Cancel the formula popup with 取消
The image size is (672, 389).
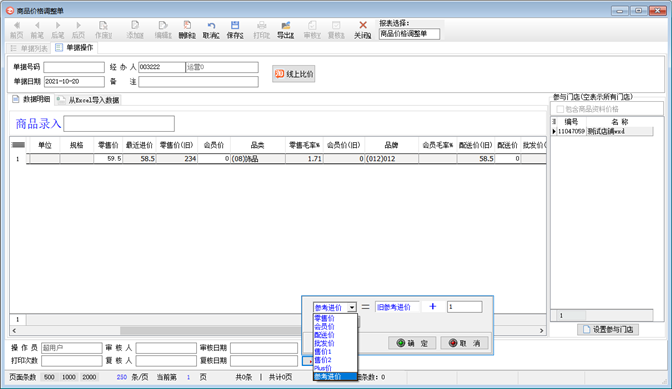464,343
